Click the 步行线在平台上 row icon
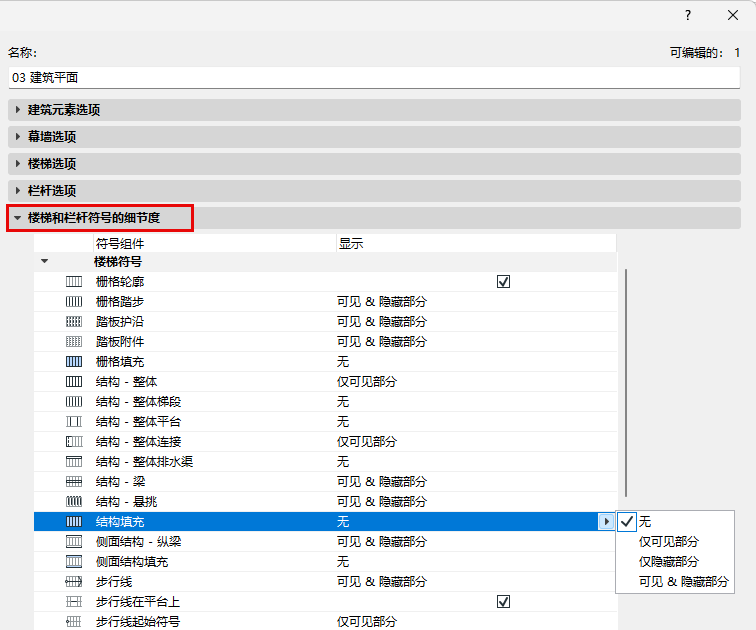Image resolution: width=756 pixels, height=630 pixels. pos(74,602)
